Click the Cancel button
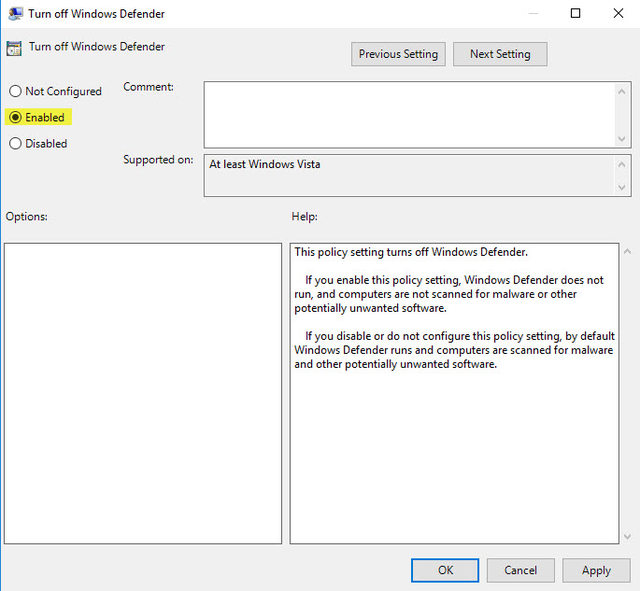Viewport: 640px width, 591px height. click(520, 570)
